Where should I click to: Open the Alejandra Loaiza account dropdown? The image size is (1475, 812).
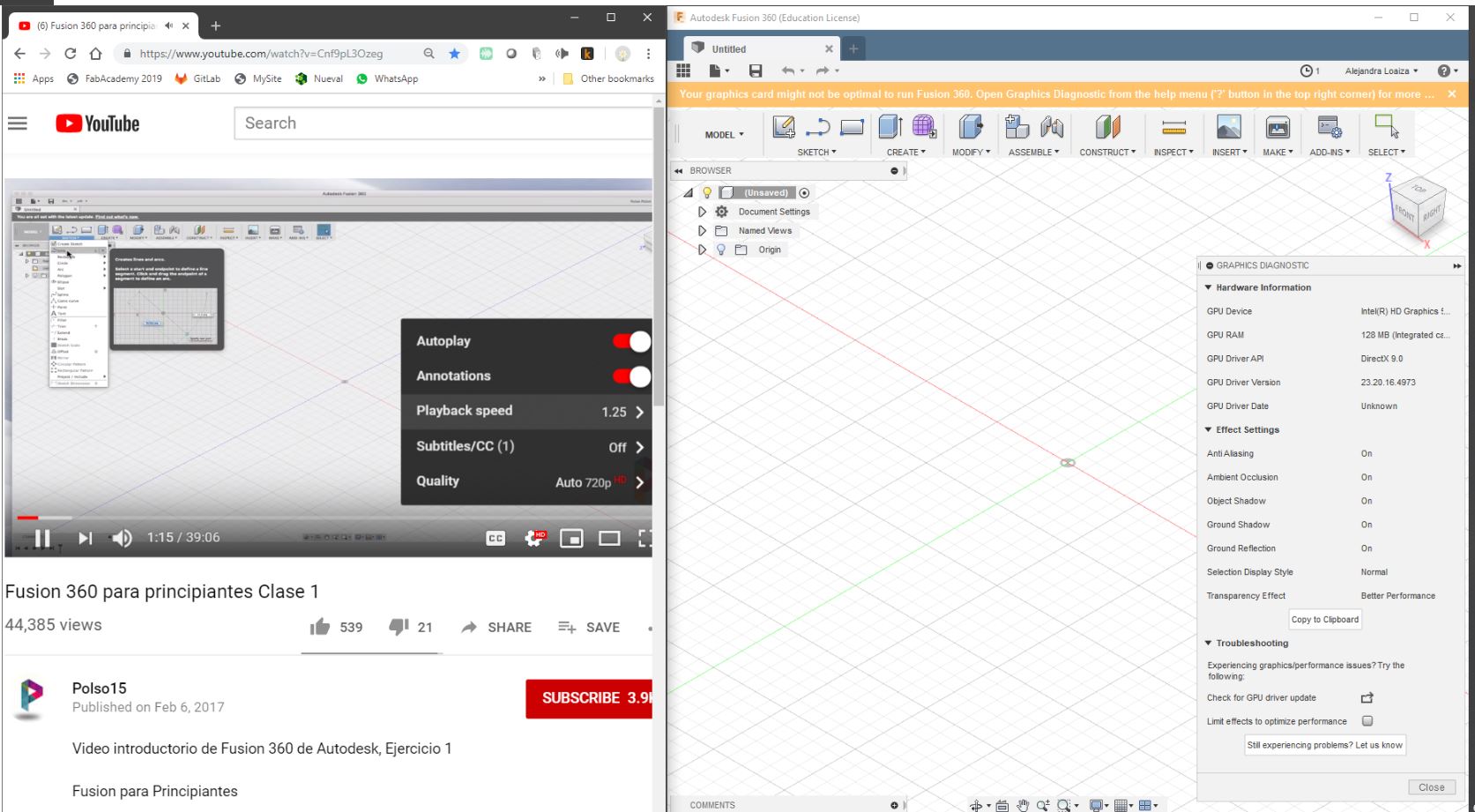tap(1382, 71)
